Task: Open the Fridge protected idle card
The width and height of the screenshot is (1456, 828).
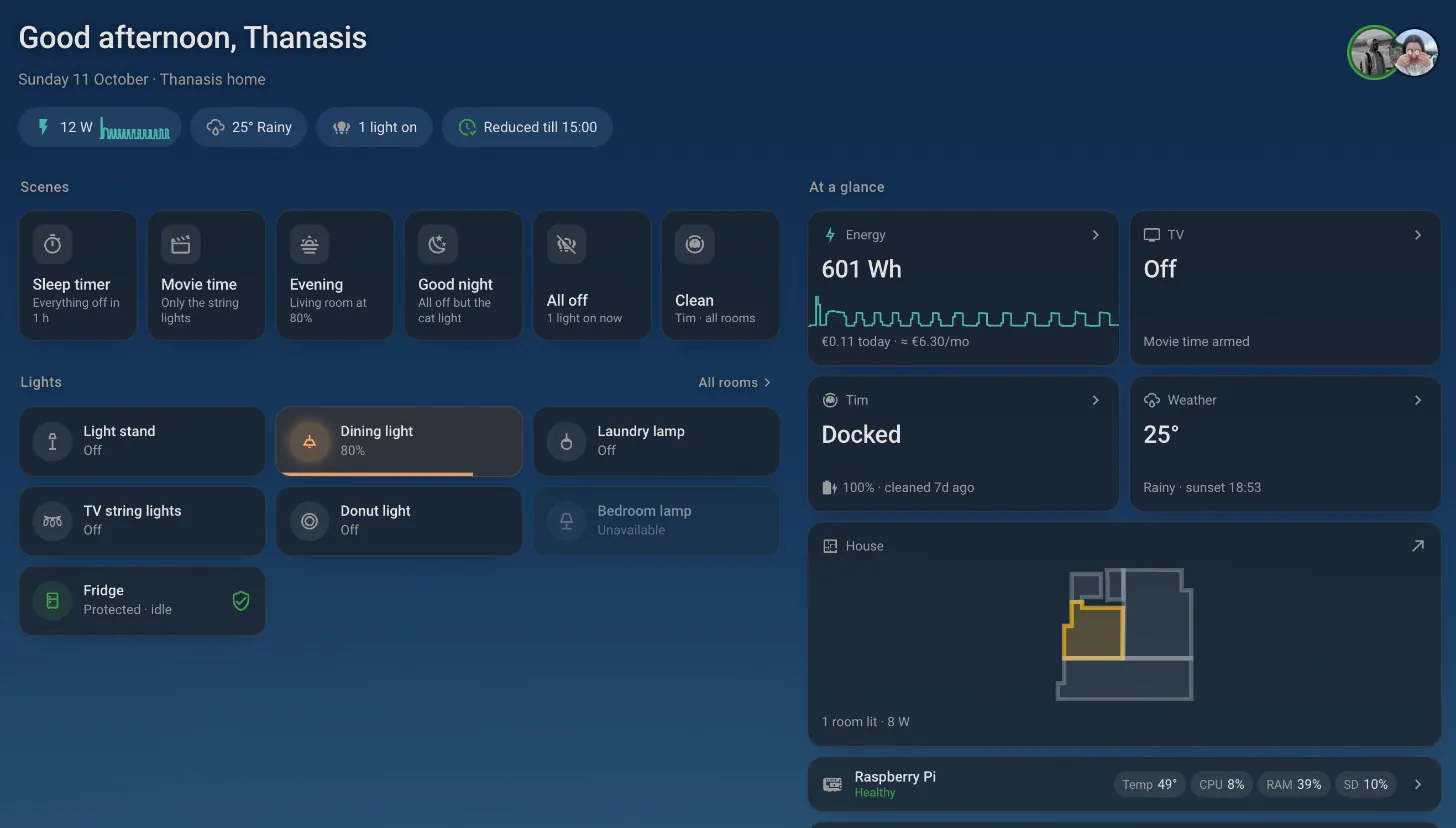Action: (x=142, y=601)
